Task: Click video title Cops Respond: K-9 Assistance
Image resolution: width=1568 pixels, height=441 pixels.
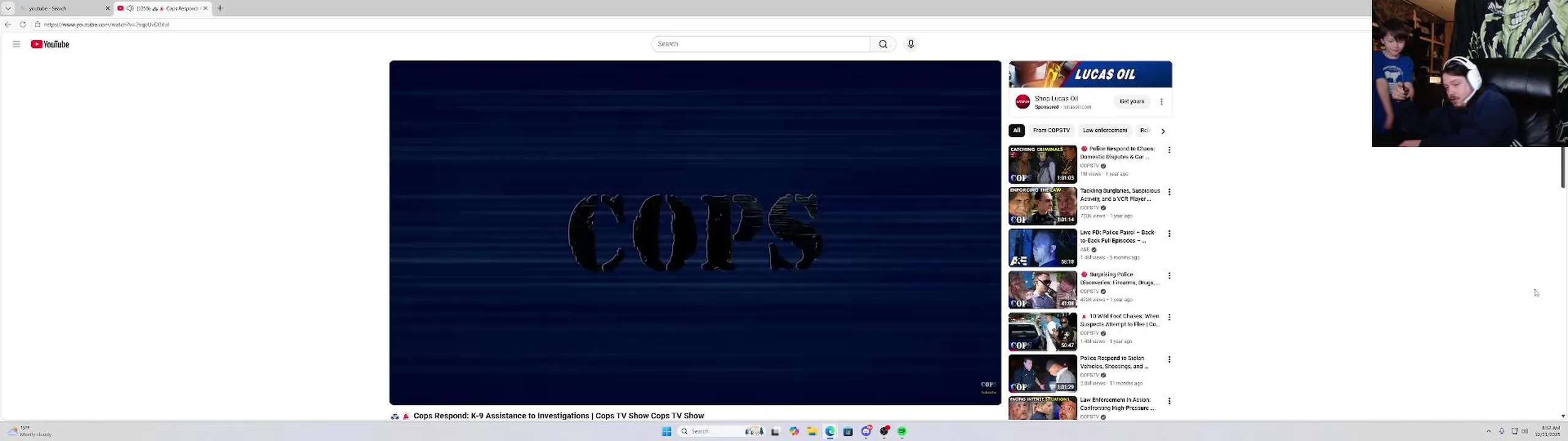Action: click(559, 416)
